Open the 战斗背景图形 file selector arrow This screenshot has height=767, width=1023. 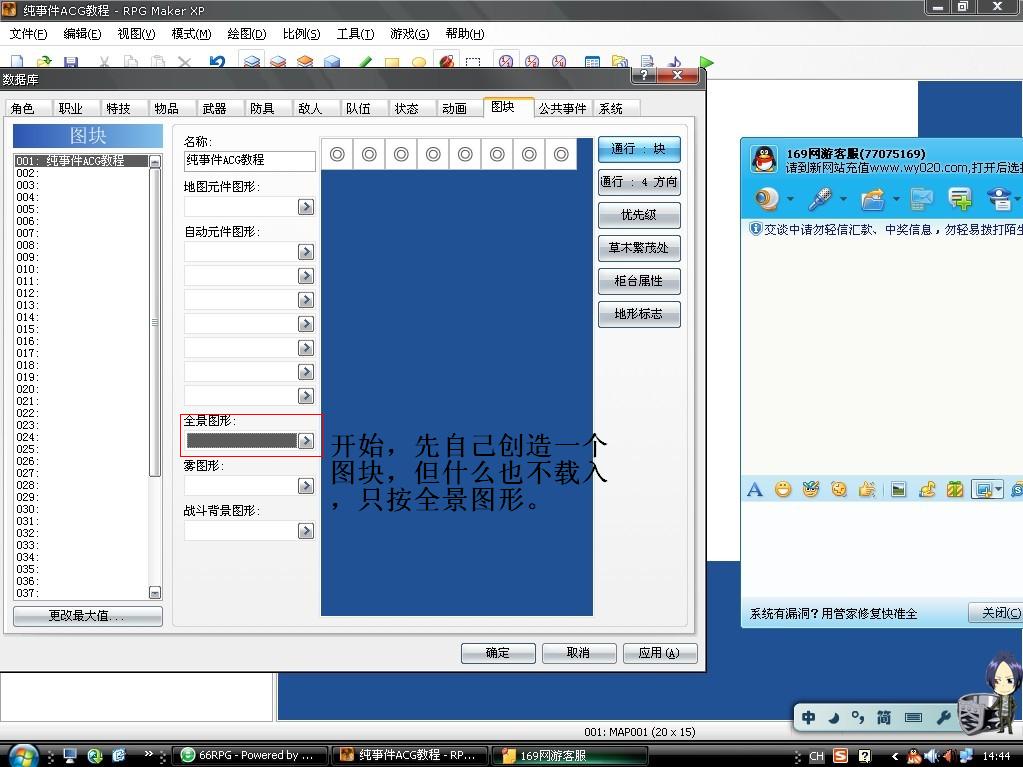pos(305,531)
